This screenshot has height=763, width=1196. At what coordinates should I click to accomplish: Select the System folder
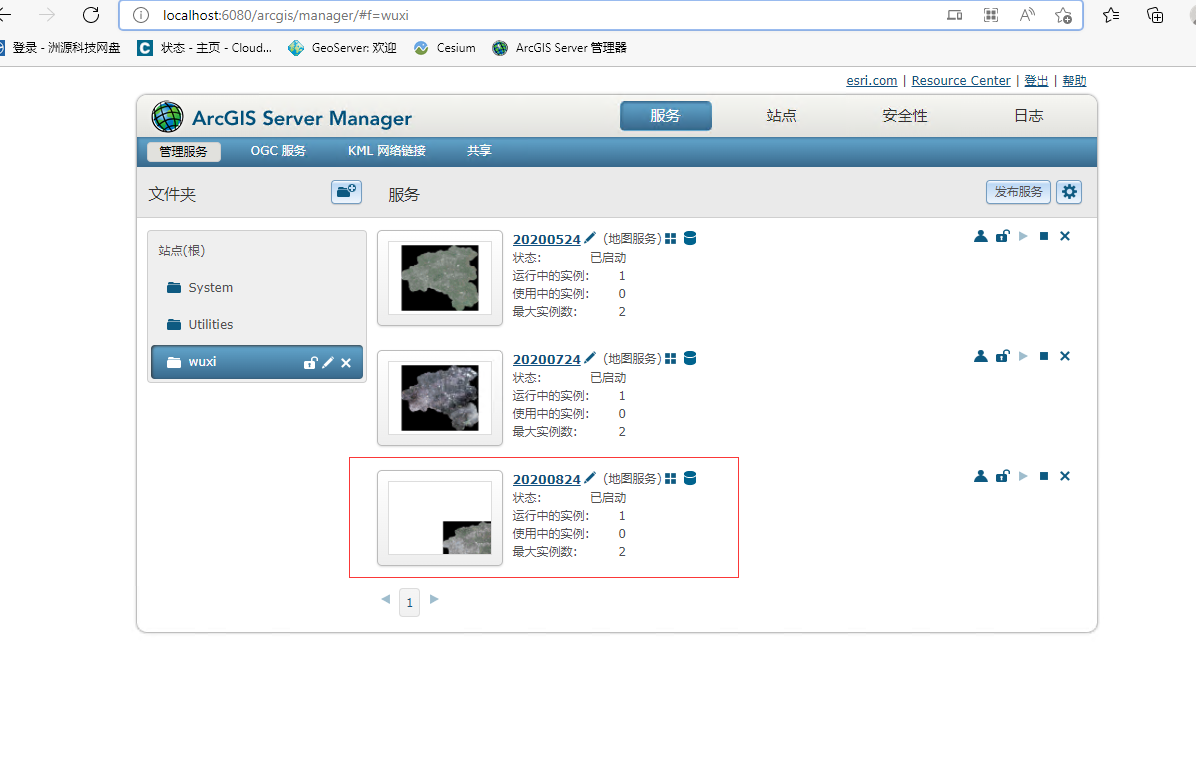[210, 288]
